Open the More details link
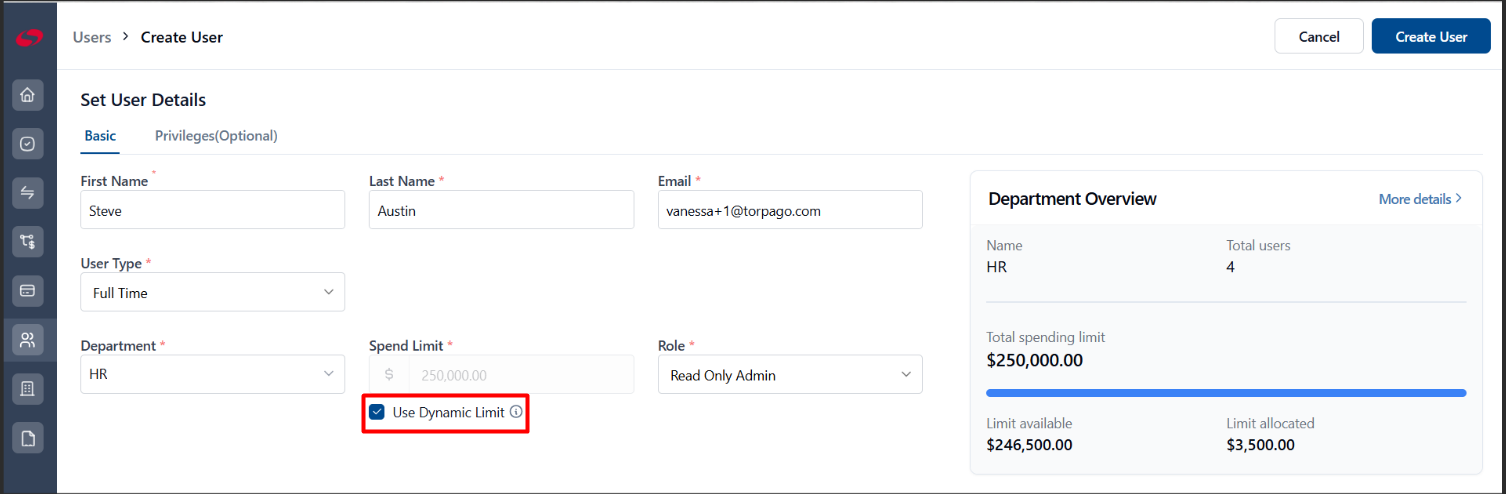The width and height of the screenshot is (1506, 494). (x=1420, y=199)
